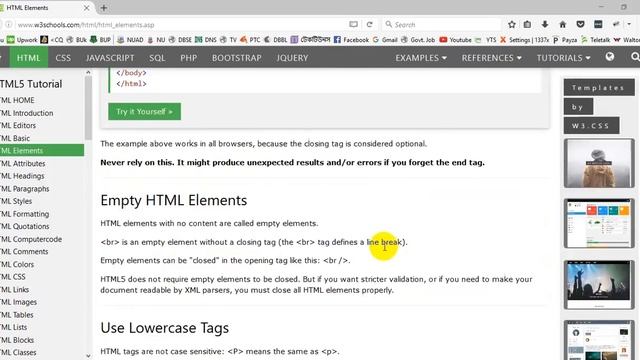Toggle reader view icon in address bar
The image size is (640, 360).
point(353,24)
